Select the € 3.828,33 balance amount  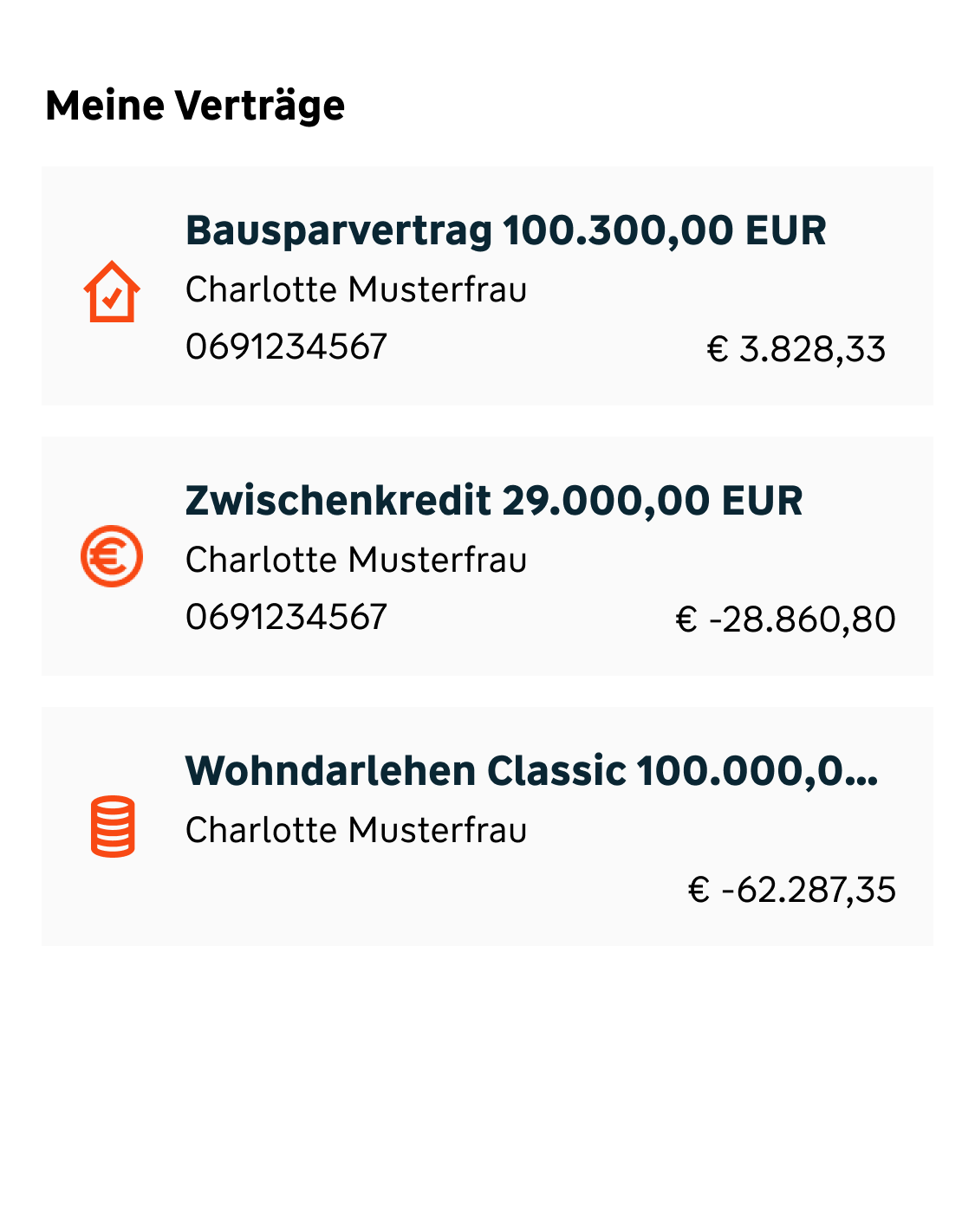click(796, 349)
